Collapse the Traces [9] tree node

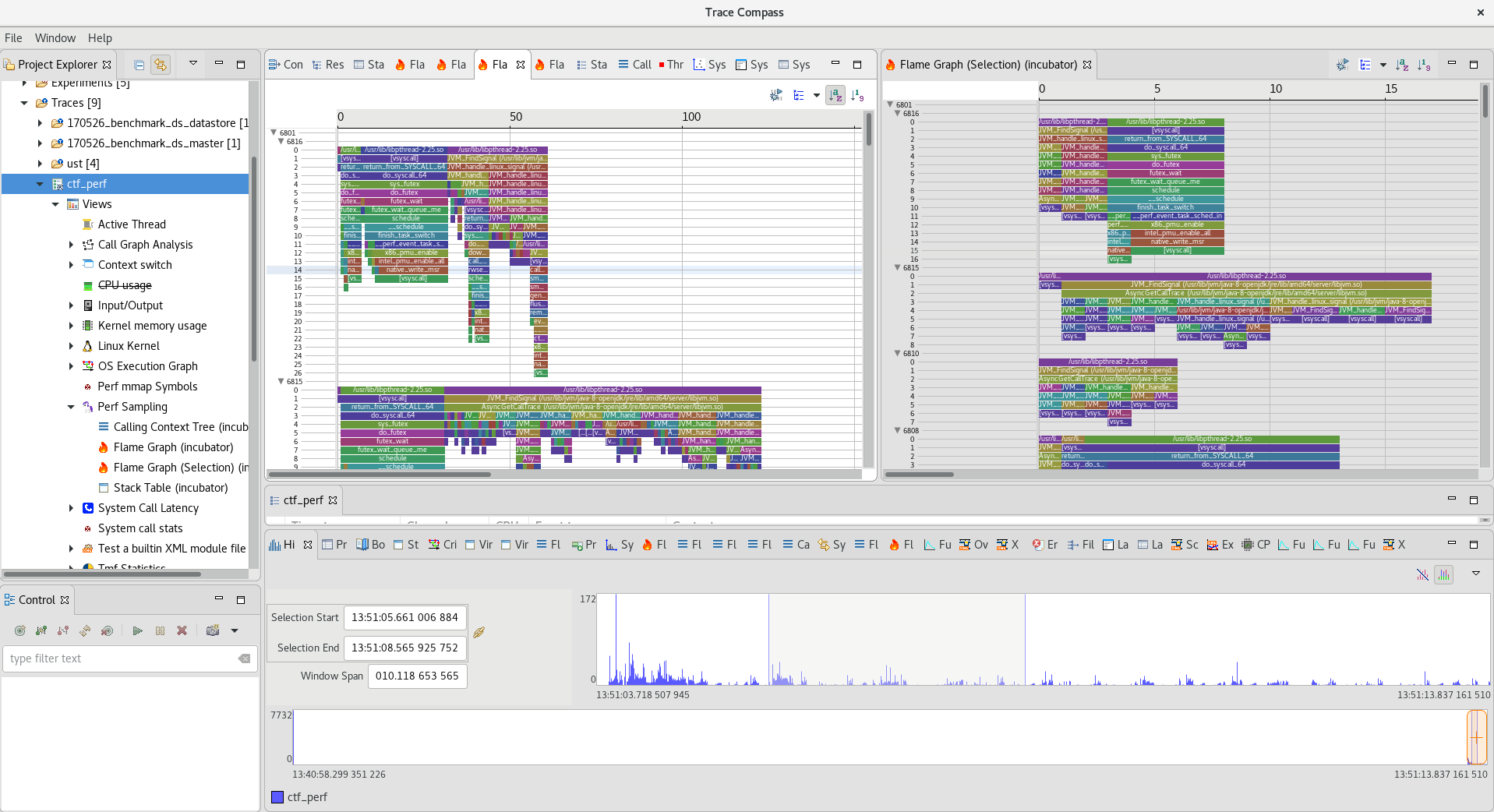[x=23, y=103]
